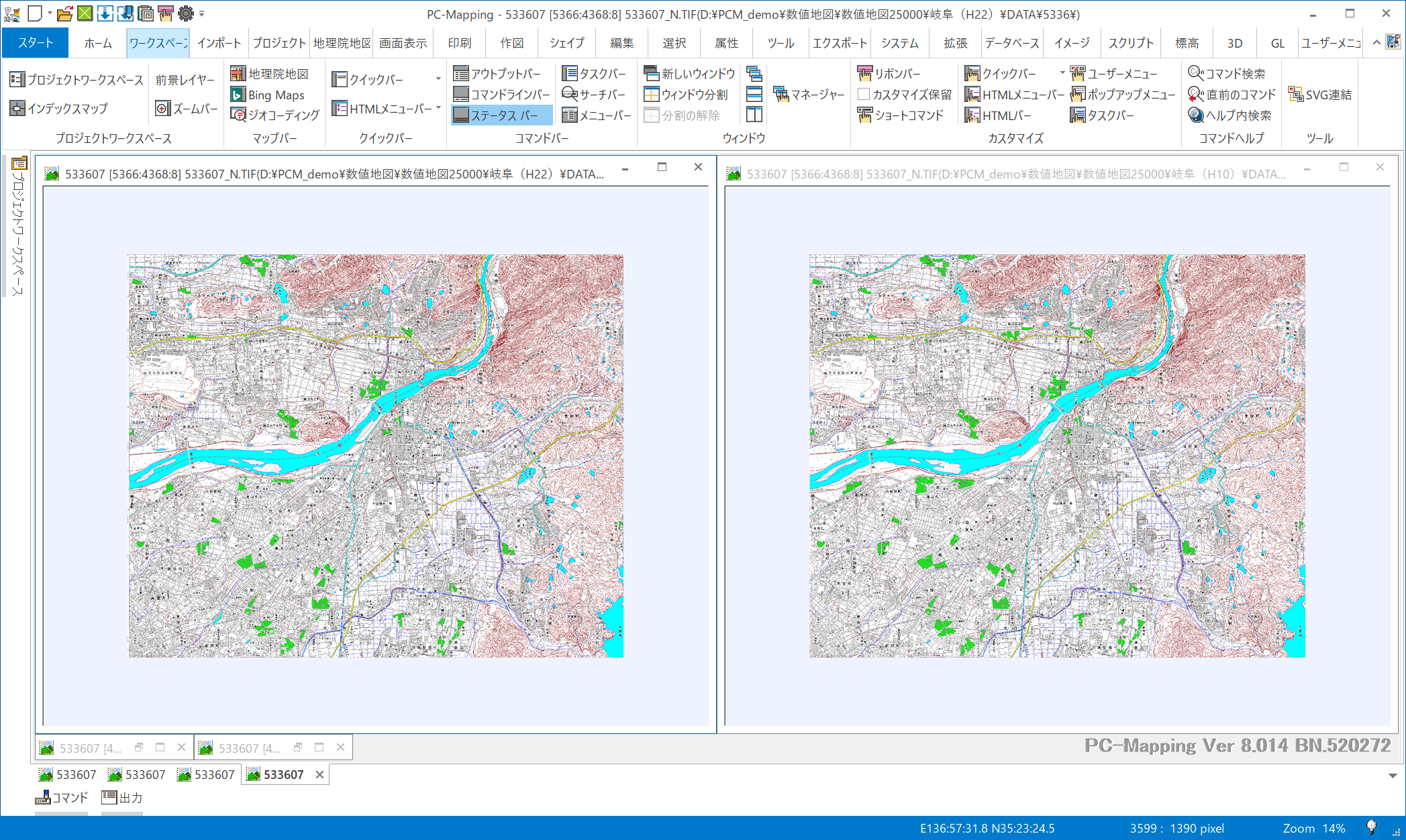This screenshot has width=1406, height=840.
Task: Switch to the 3D ribbon tab
Action: pyautogui.click(x=1235, y=43)
